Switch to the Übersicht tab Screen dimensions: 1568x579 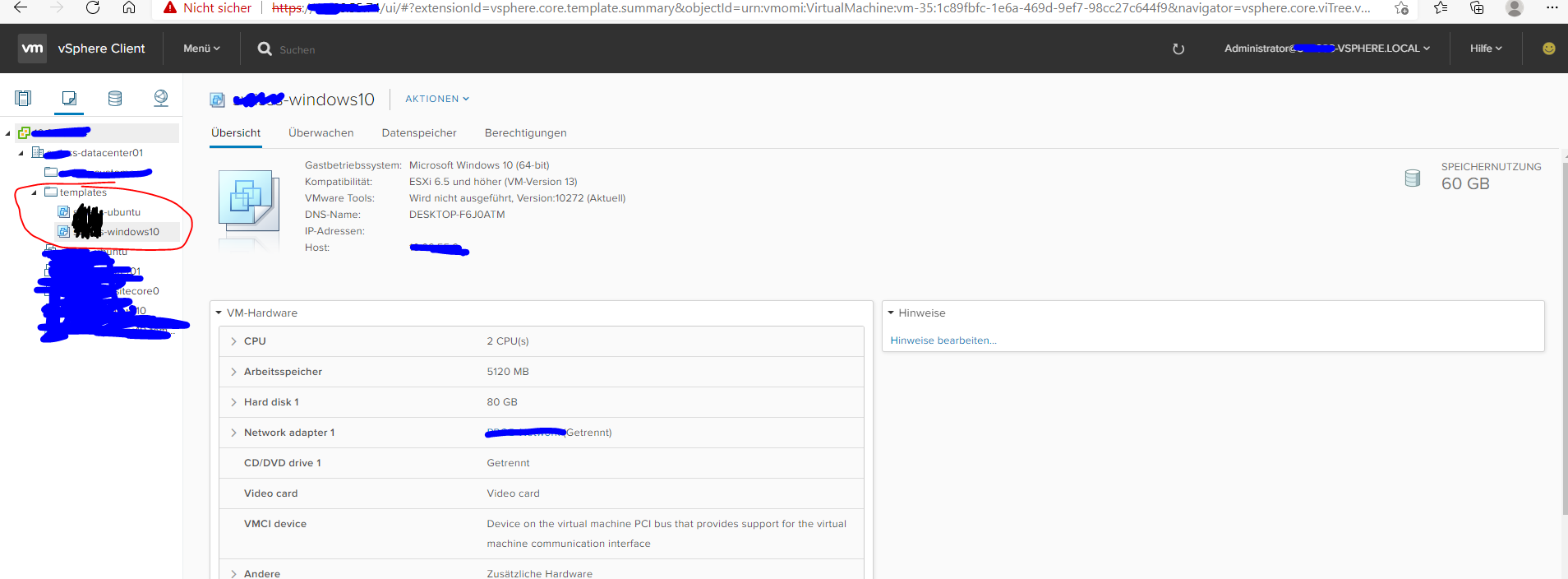pos(236,133)
